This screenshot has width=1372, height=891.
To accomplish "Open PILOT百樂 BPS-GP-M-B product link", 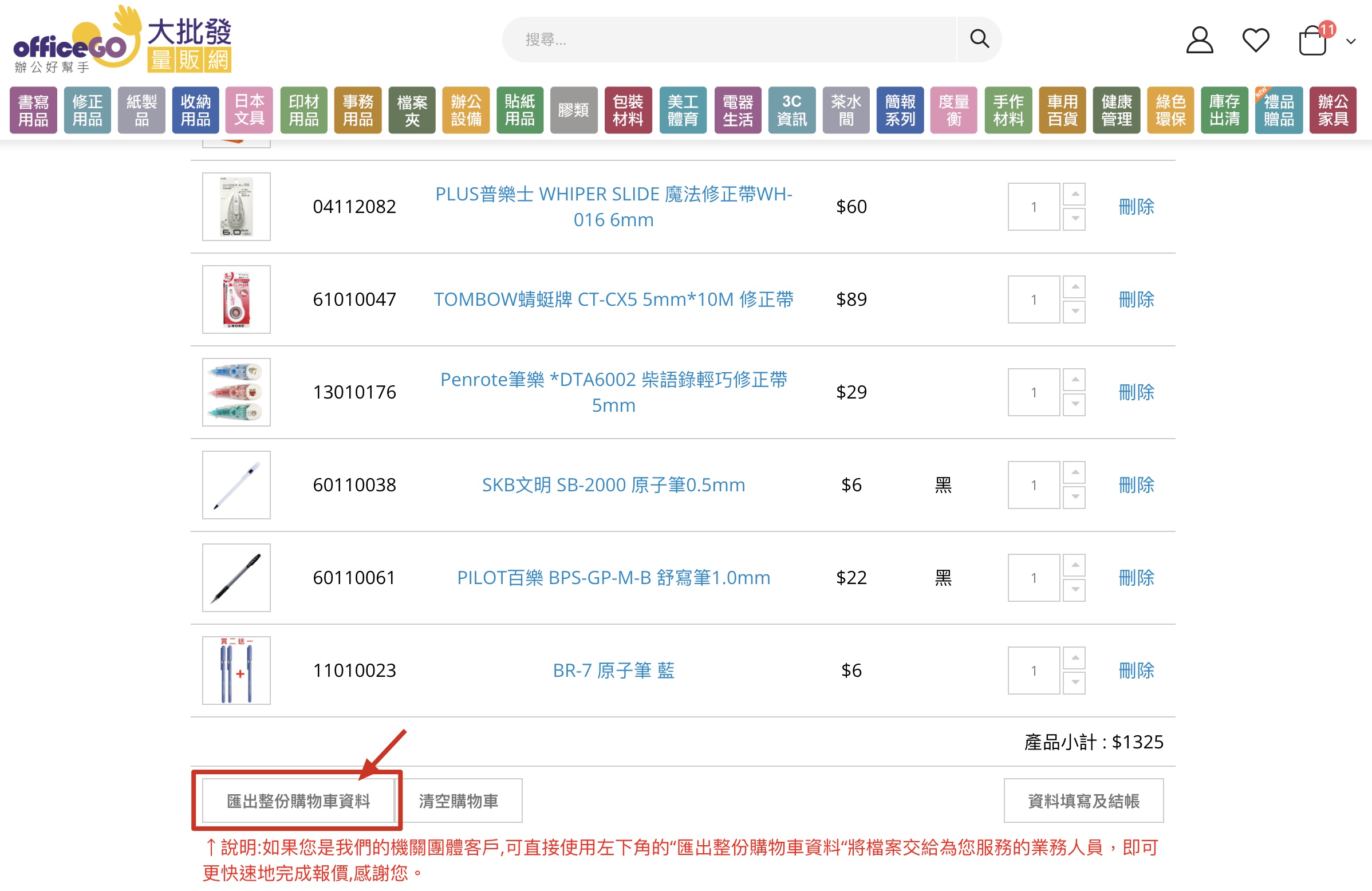I will tap(614, 578).
